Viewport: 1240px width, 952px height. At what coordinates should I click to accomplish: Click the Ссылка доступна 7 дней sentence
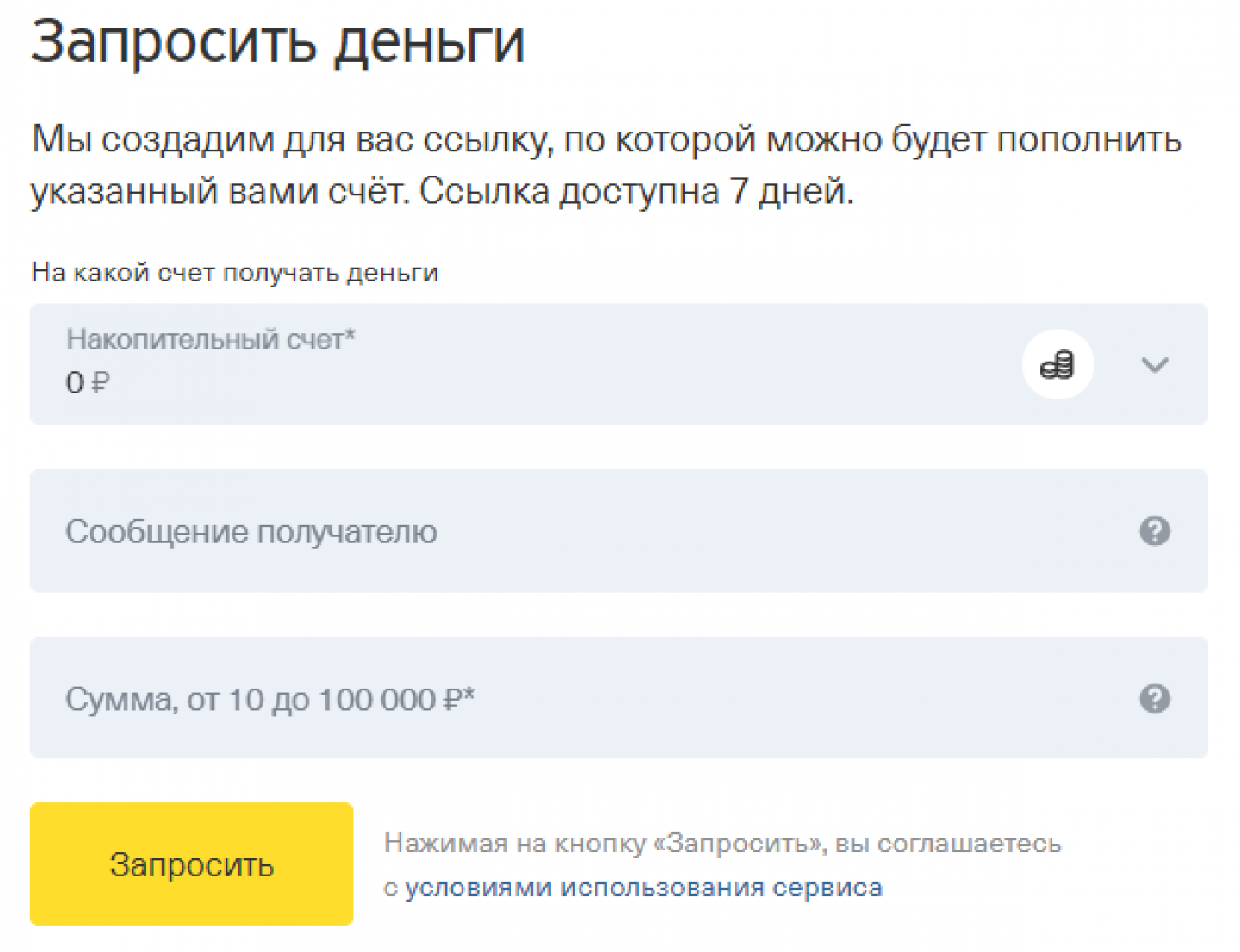point(636,191)
